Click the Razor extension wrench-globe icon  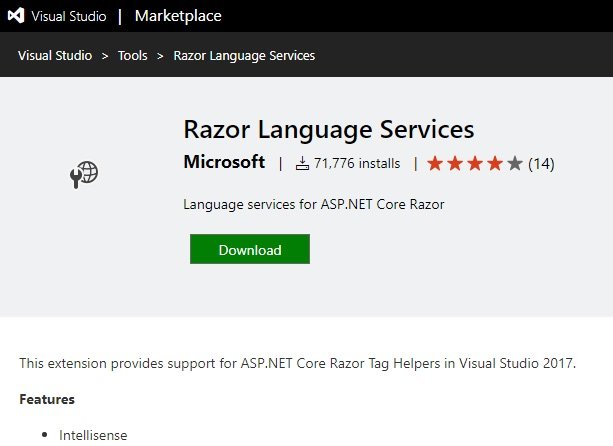pyautogui.click(x=84, y=174)
